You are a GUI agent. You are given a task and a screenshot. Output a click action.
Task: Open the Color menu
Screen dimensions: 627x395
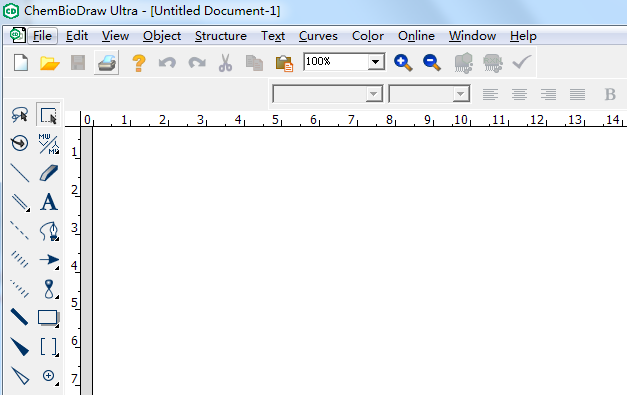tap(367, 36)
